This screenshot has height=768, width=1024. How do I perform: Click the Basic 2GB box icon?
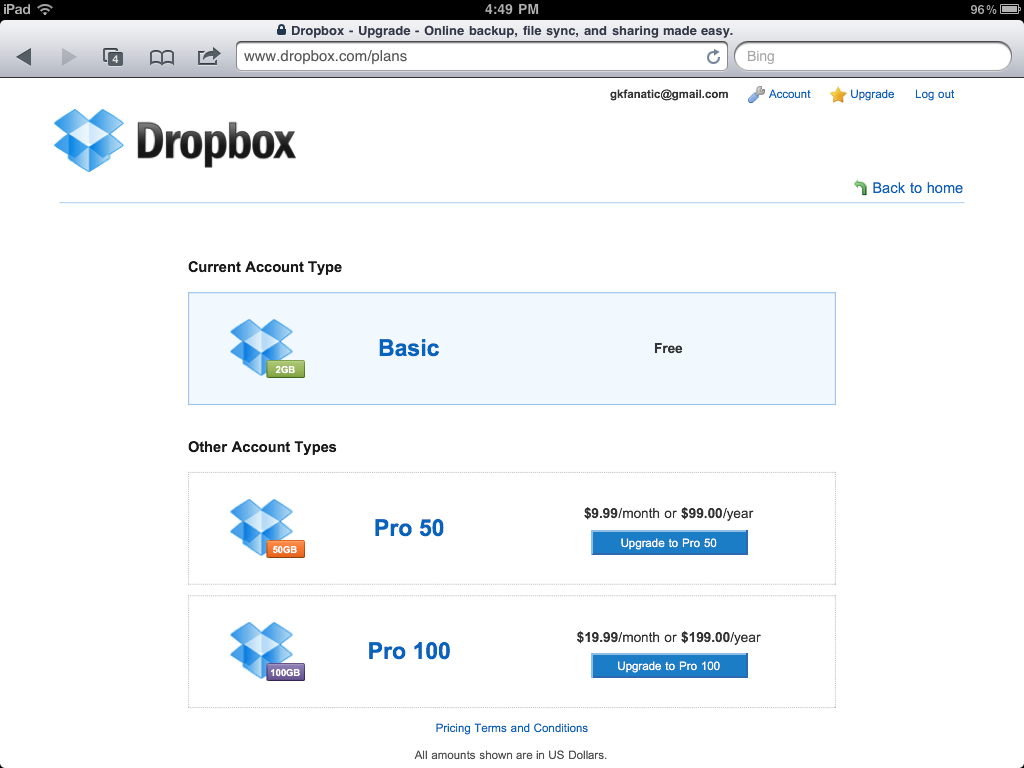pos(264,347)
